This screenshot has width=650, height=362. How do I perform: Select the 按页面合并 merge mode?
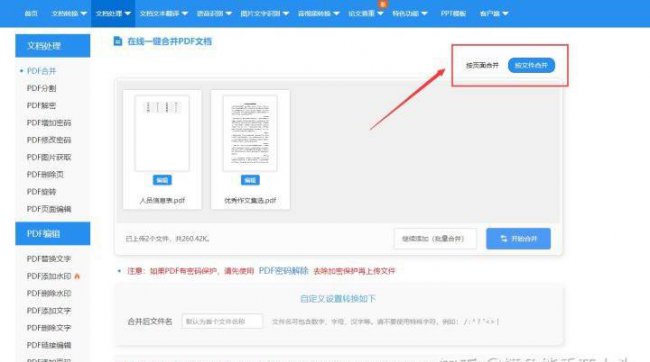pos(482,66)
